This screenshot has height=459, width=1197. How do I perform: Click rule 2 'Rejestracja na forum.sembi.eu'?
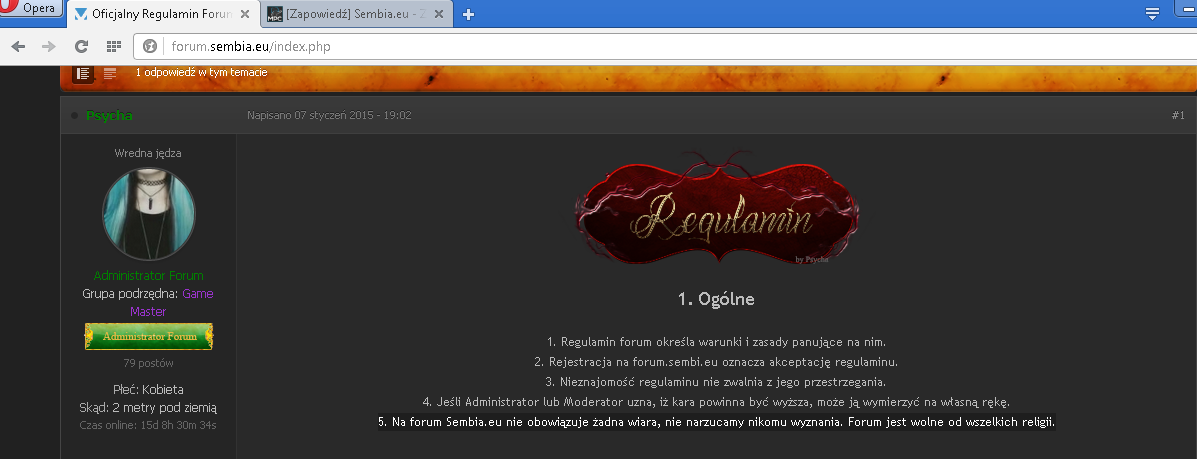(716, 362)
